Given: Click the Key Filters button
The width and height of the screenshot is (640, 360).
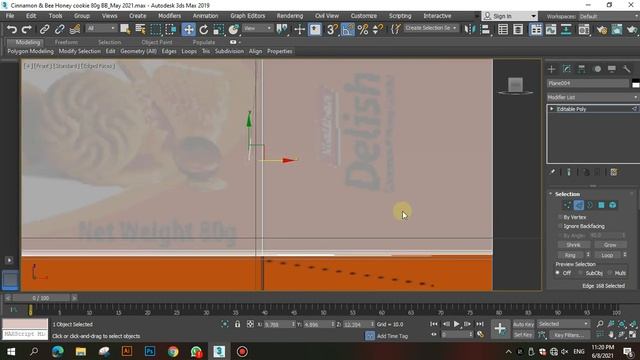Looking at the screenshot, I should point(569,335).
